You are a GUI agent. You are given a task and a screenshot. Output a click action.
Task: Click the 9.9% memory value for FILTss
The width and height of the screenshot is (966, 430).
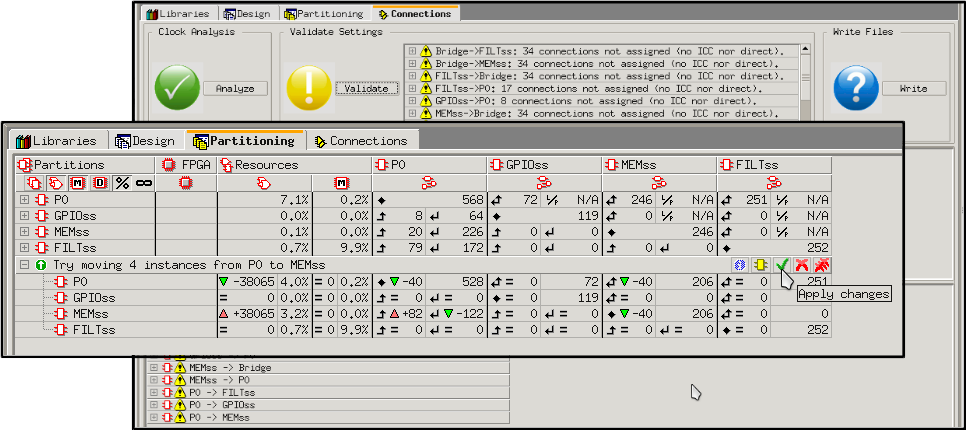coord(354,248)
